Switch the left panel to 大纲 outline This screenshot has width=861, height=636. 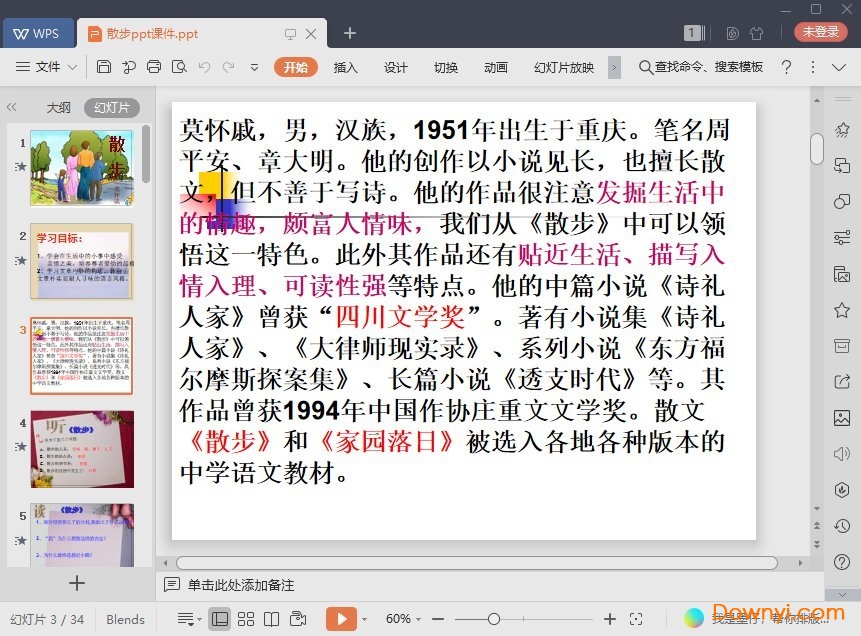(x=58, y=108)
